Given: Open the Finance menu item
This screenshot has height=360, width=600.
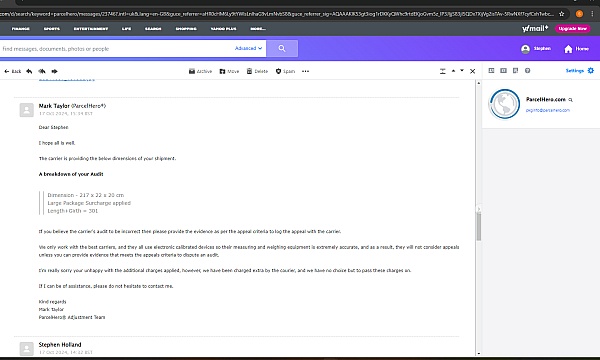Looking at the screenshot, I should (21, 29).
